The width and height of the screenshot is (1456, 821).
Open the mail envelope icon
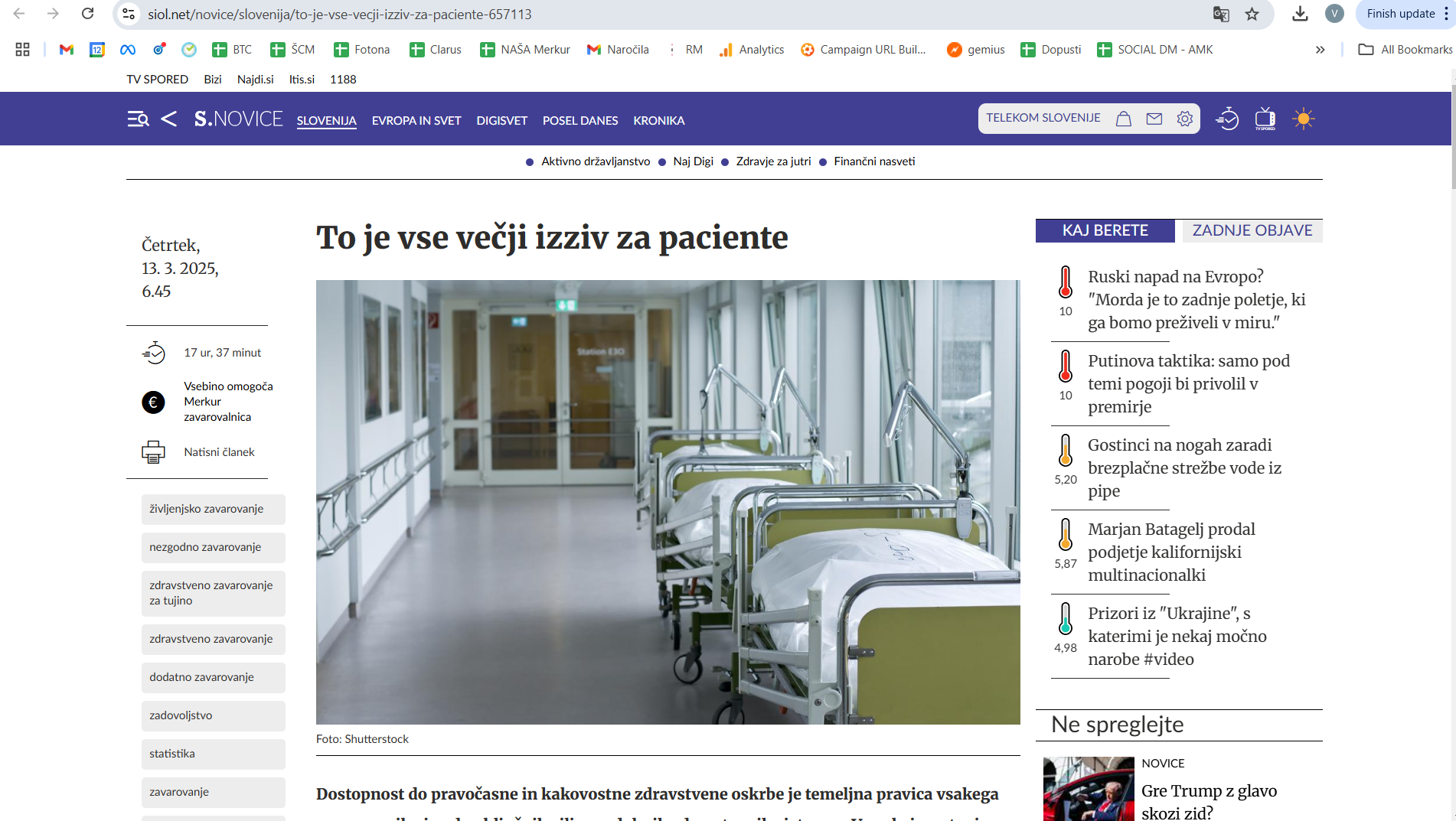click(1154, 119)
